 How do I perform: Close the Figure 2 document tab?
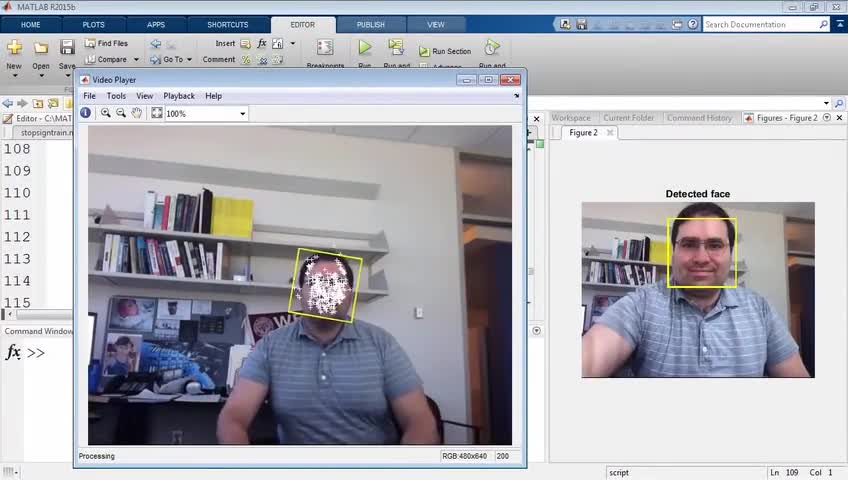610,132
